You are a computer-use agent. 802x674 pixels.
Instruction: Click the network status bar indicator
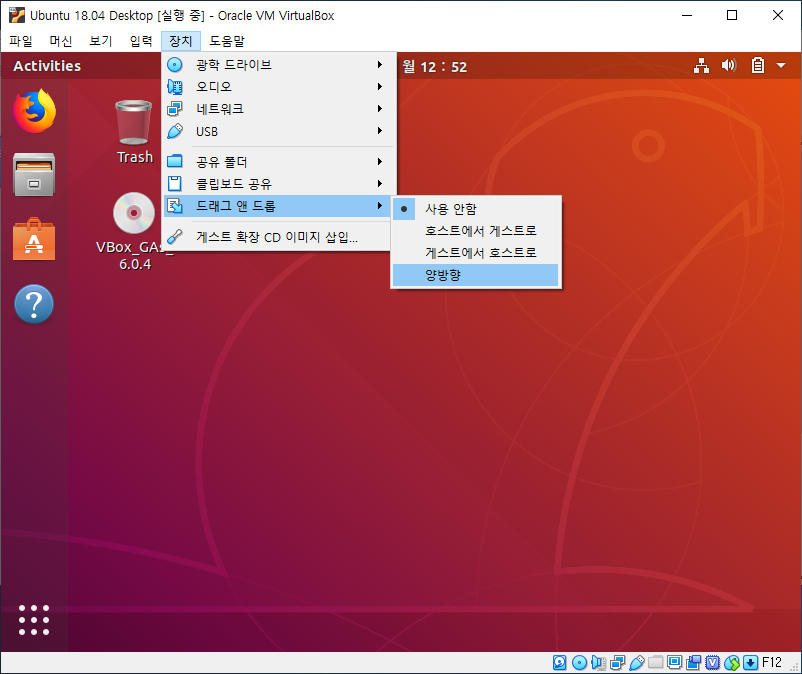pyautogui.click(x=617, y=663)
